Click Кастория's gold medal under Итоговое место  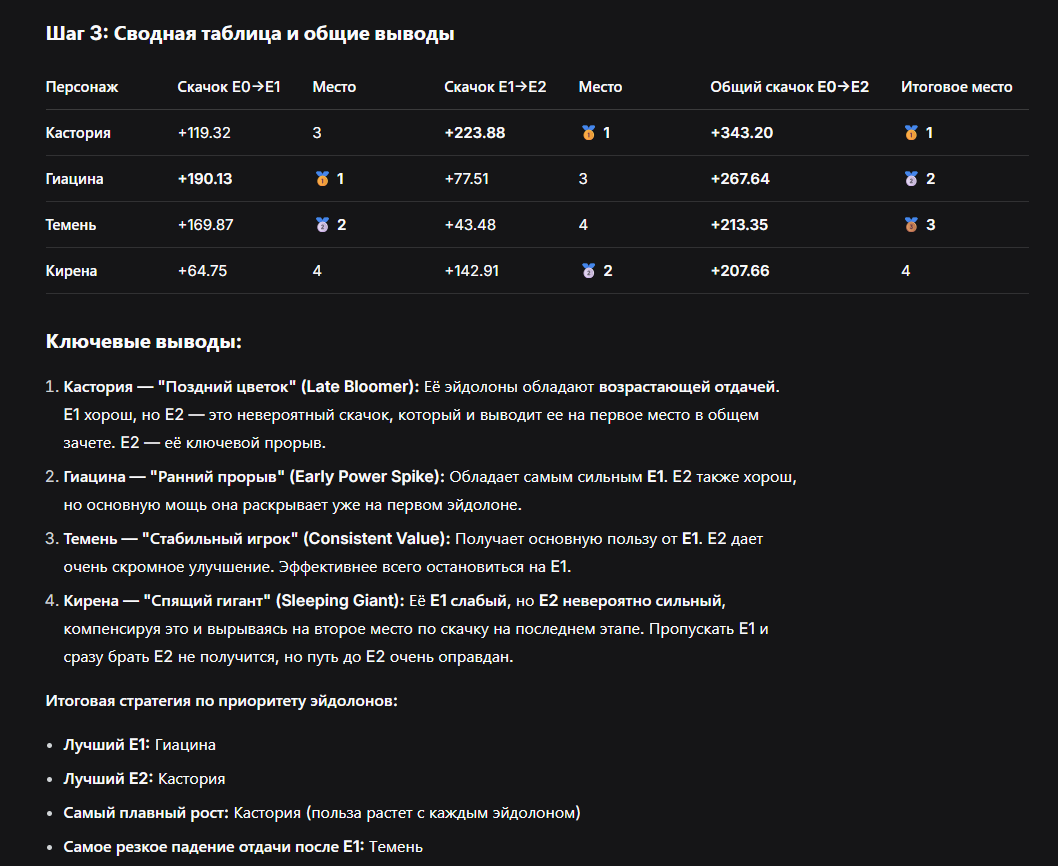[x=910, y=133]
